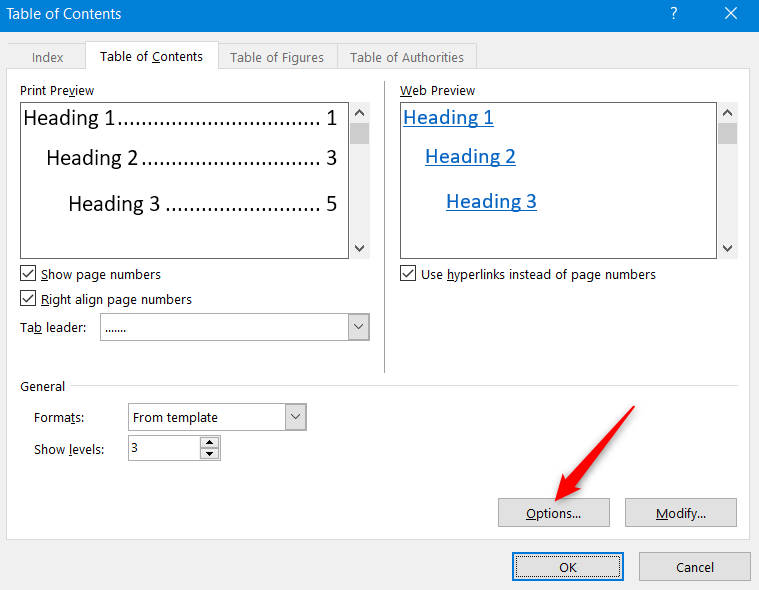This screenshot has width=759, height=590.
Task: Confirm with the OK button
Action: pyautogui.click(x=567, y=567)
